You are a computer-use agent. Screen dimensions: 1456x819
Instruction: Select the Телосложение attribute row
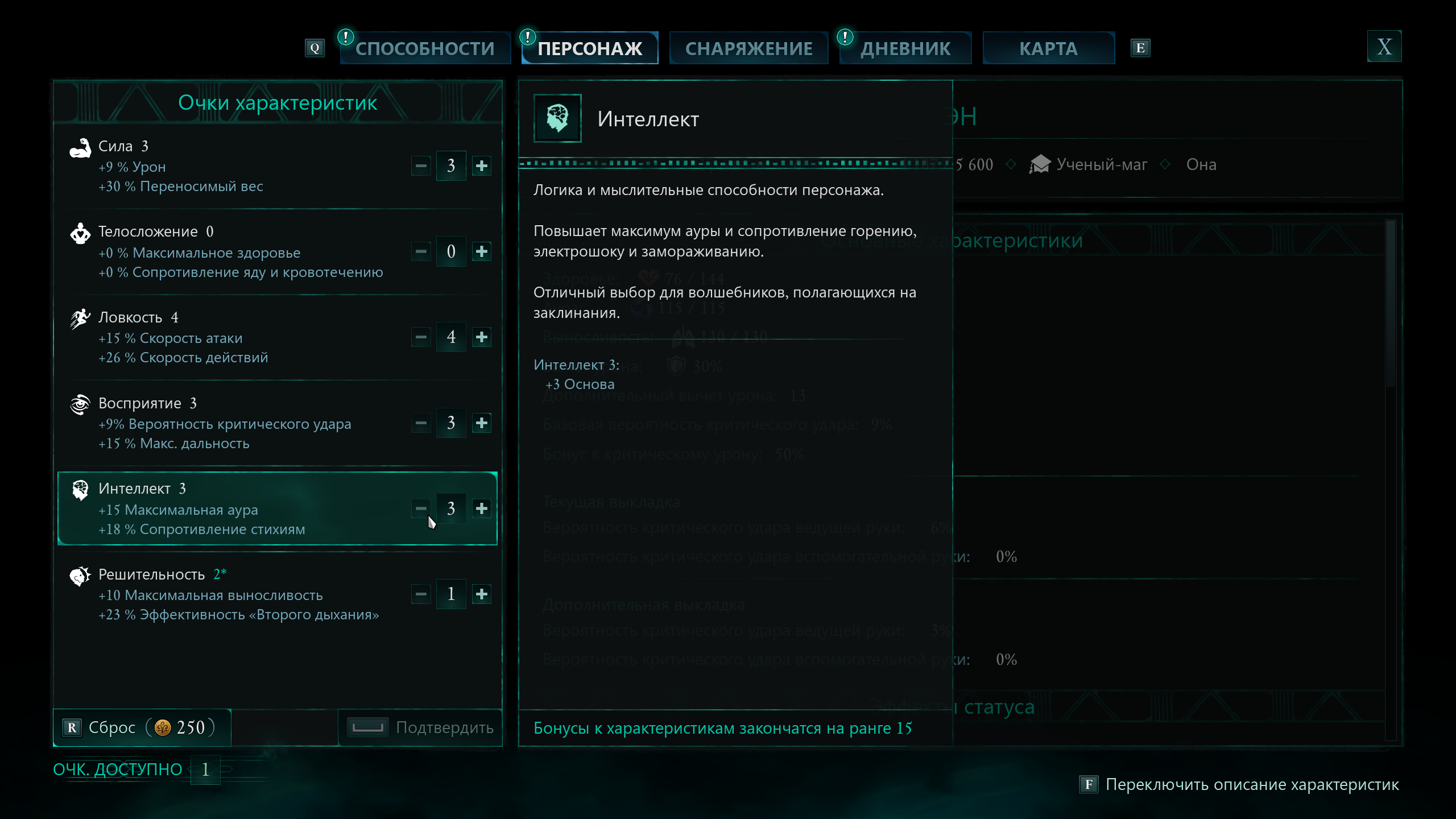pos(278,251)
